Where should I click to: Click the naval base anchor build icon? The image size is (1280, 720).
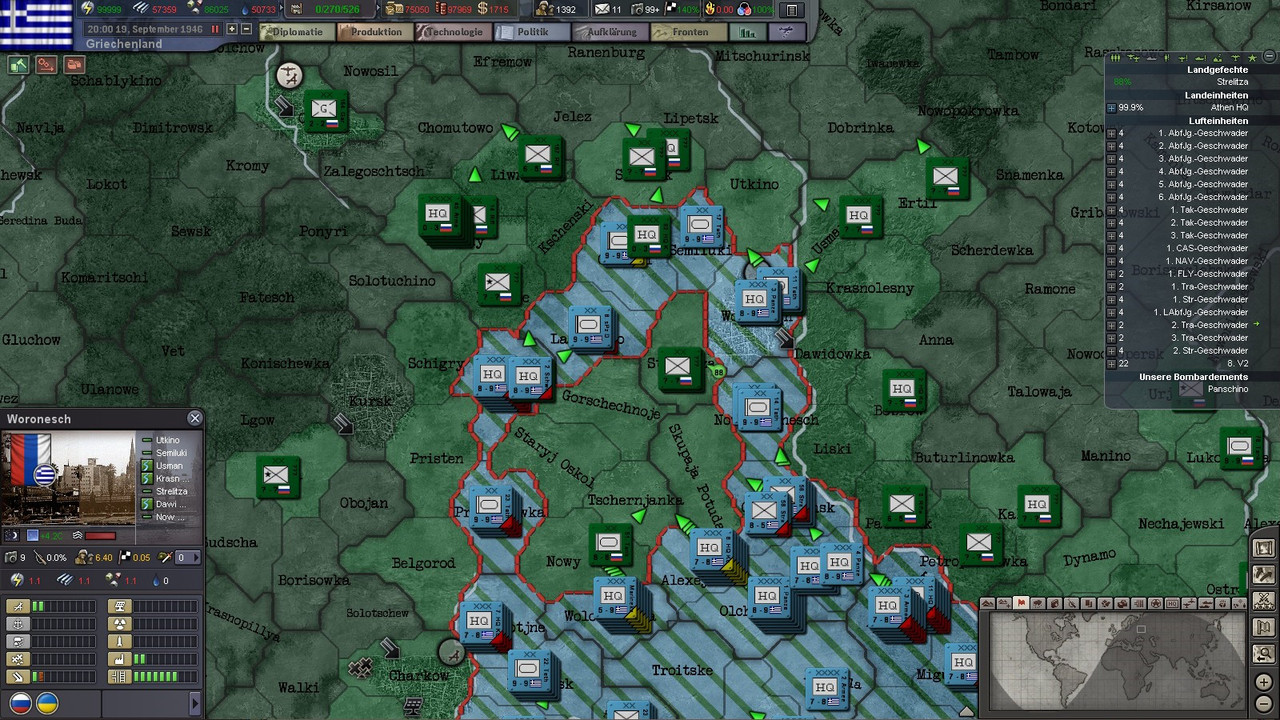tap(18, 623)
